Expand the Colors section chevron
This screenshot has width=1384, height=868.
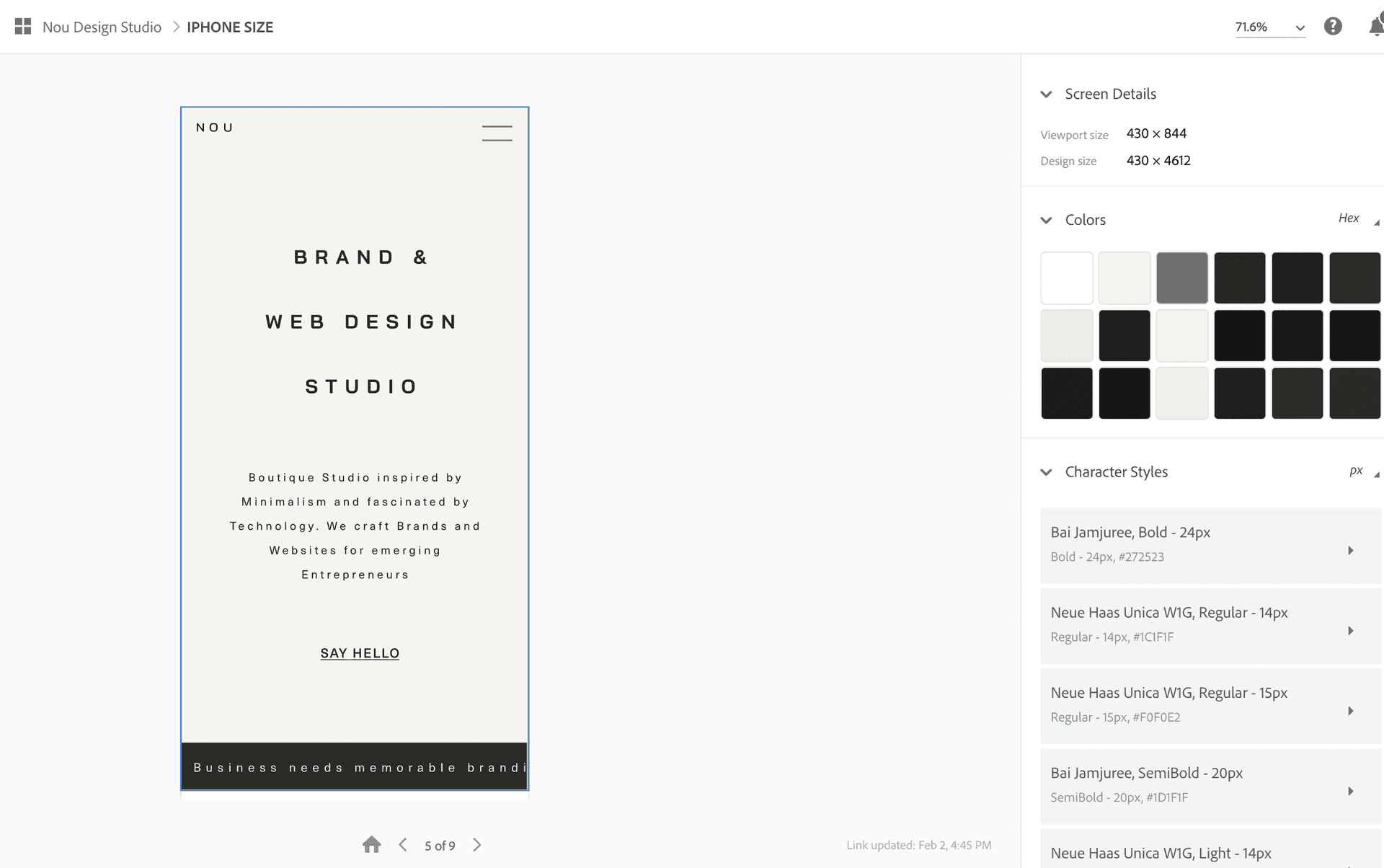[1046, 220]
